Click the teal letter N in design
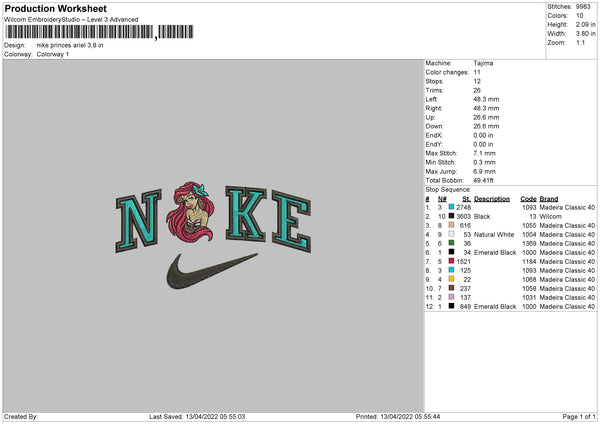This screenshot has width=600, height=424. [139, 221]
